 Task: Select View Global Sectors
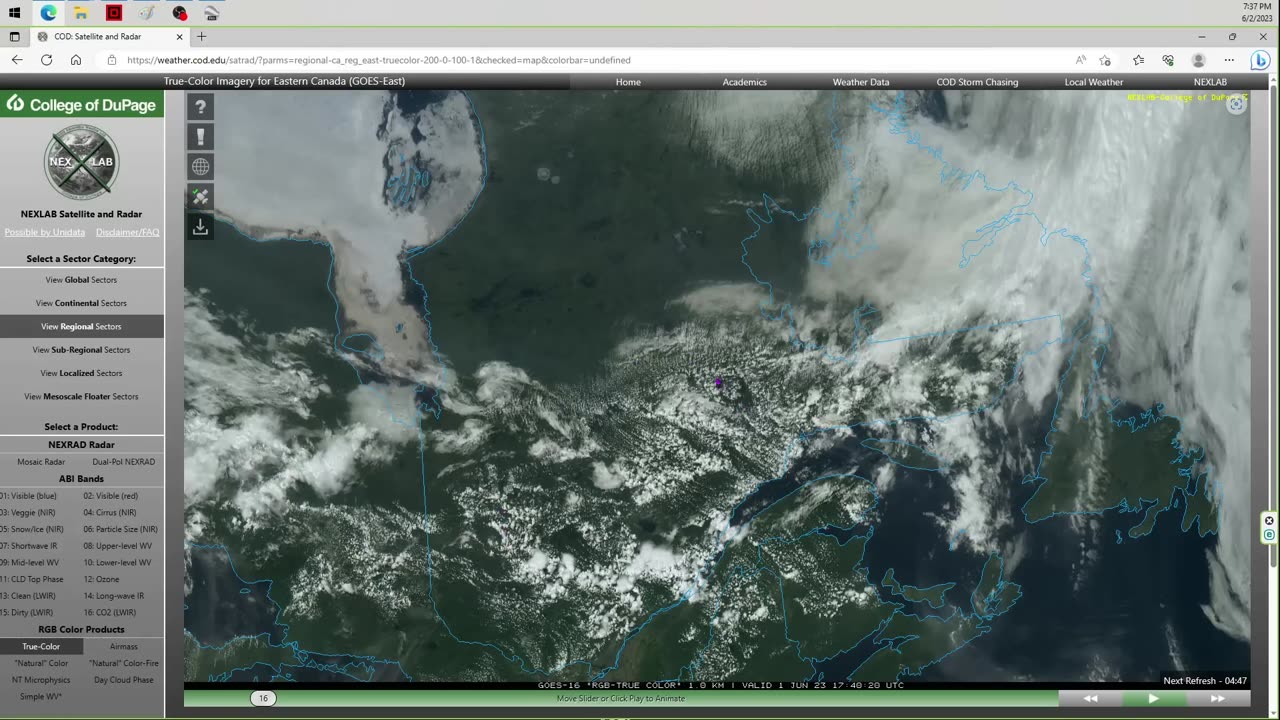pos(82,280)
